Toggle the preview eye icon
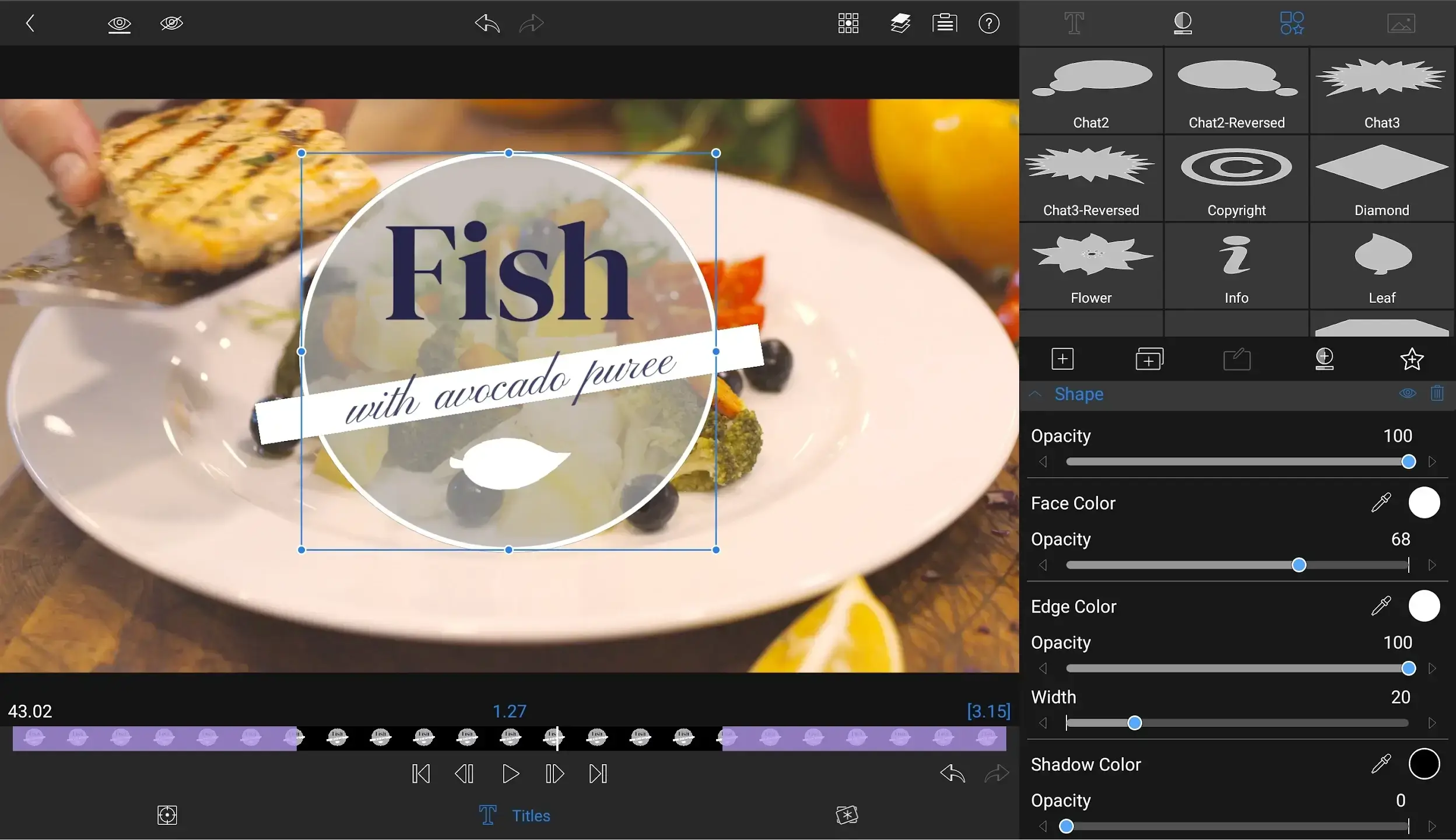The width and height of the screenshot is (1456, 840). (x=119, y=23)
